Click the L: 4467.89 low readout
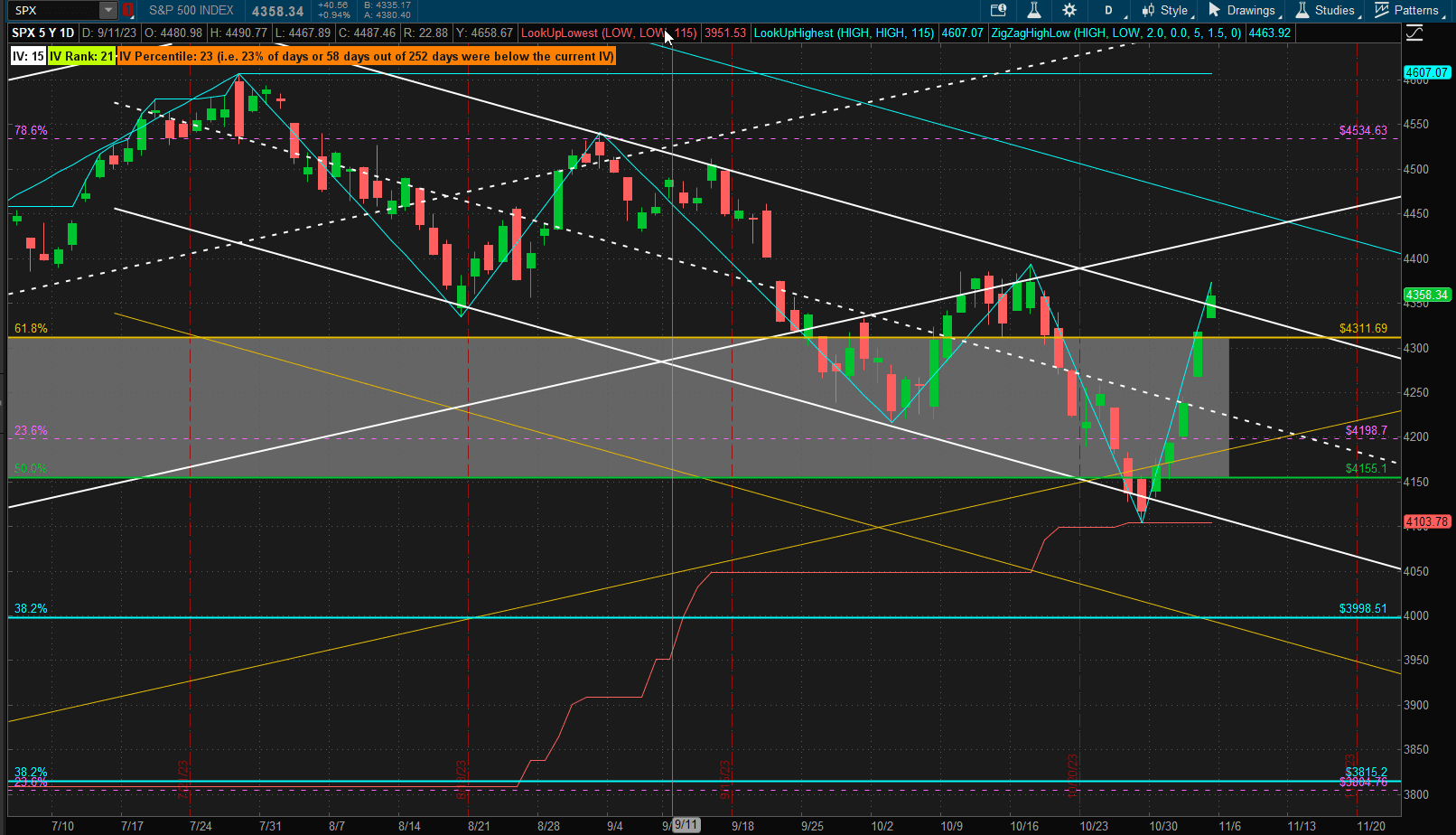The height and width of the screenshot is (835, 1456). pos(303,33)
